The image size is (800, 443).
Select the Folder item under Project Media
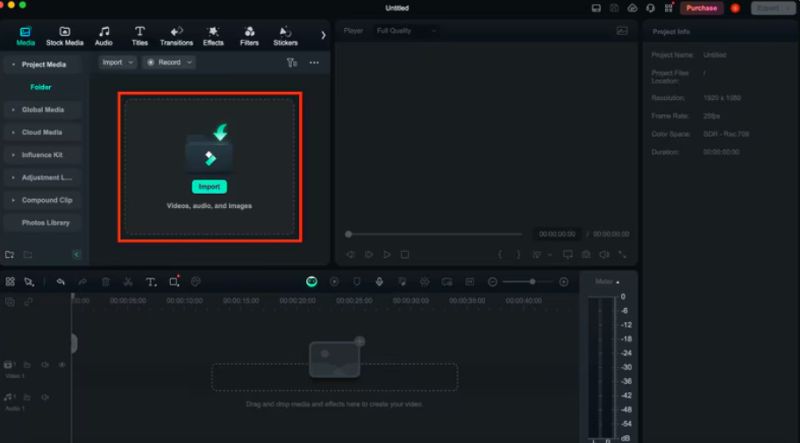(x=41, y=87)
